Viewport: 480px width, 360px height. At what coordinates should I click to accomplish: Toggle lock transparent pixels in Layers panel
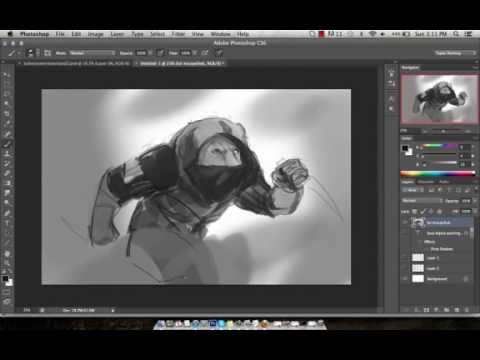tap(415, 211)
